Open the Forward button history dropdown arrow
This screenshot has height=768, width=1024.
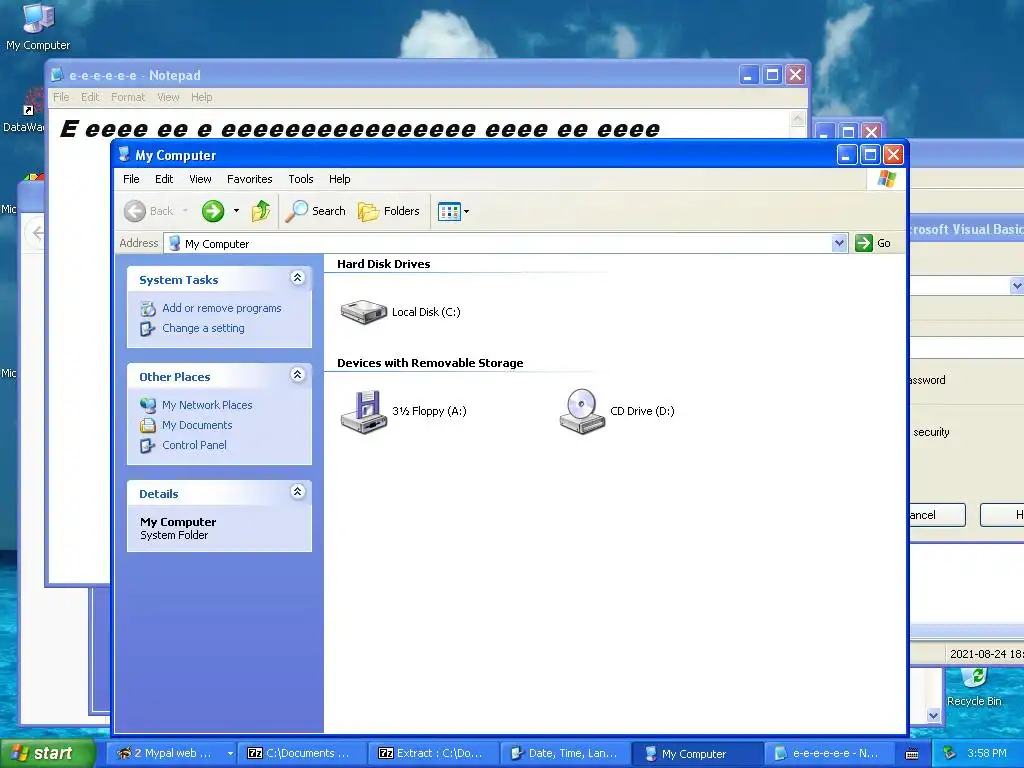coord(236,211)
